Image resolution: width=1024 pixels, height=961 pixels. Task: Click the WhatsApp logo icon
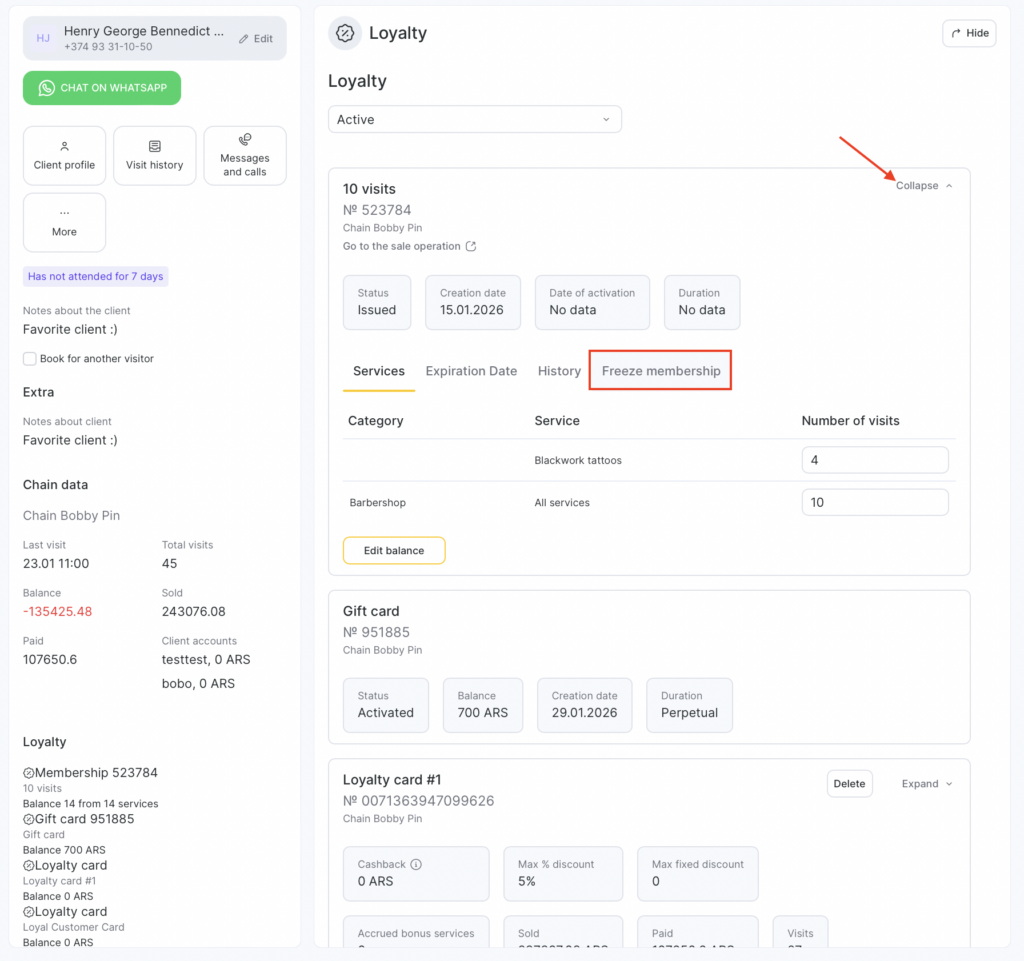click(x=46, y=88)
